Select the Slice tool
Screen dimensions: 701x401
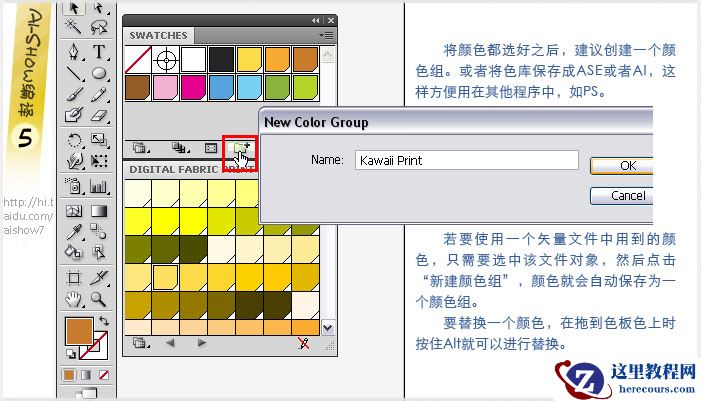(x=99, y=278)
